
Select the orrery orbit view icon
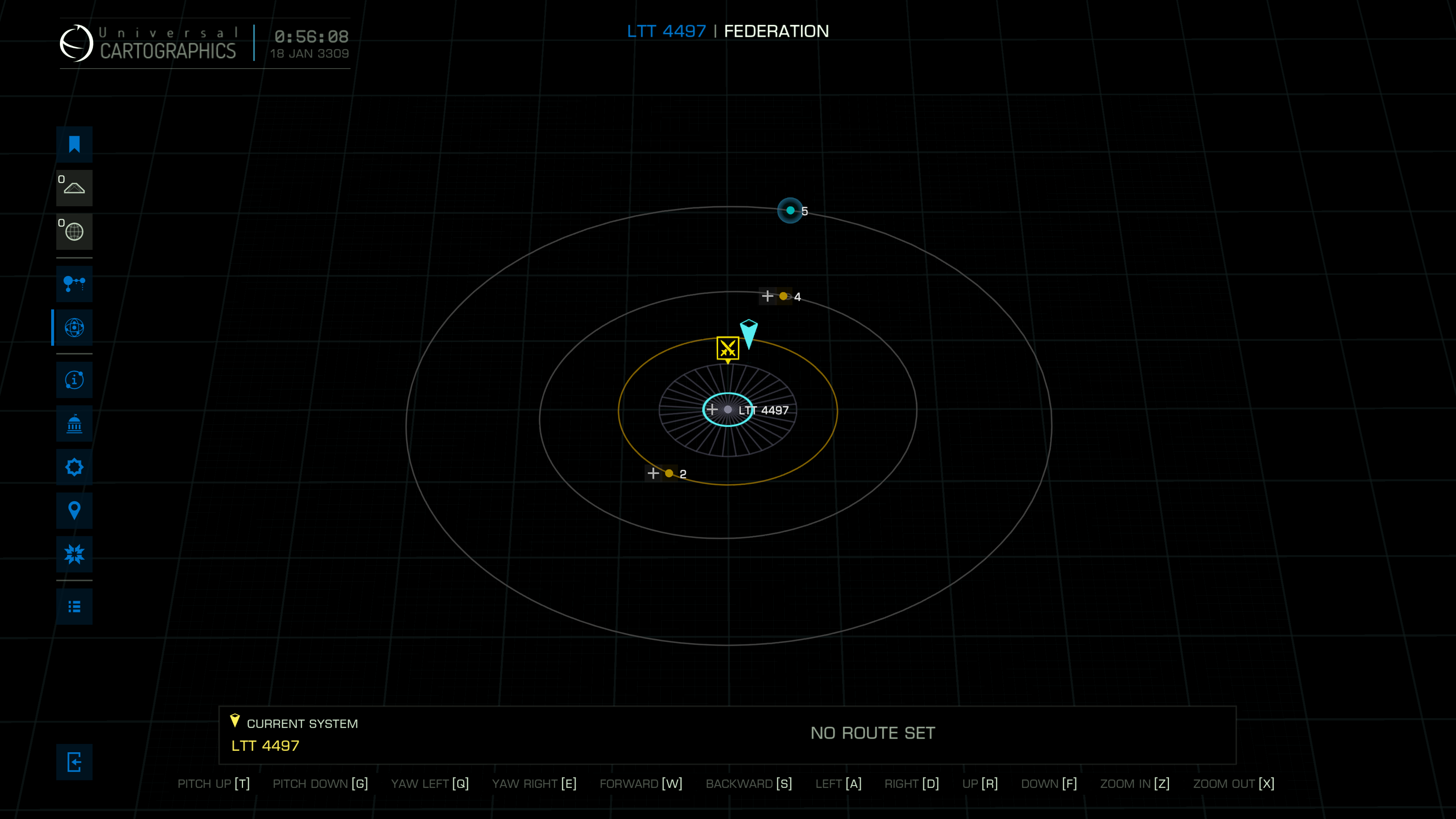point(74,327)
